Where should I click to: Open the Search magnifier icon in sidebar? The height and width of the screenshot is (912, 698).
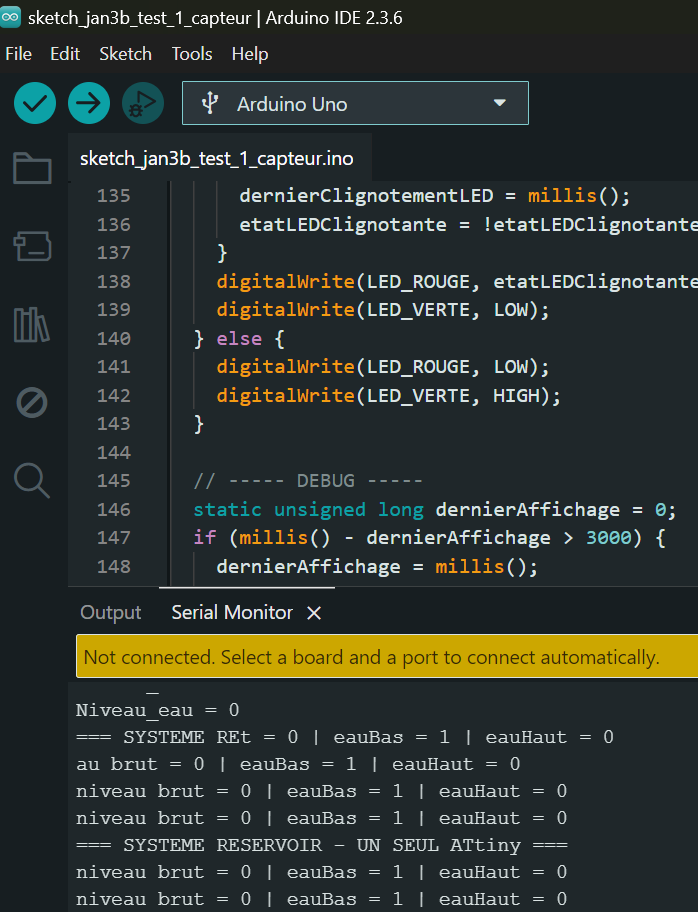(x=32, y=481)
